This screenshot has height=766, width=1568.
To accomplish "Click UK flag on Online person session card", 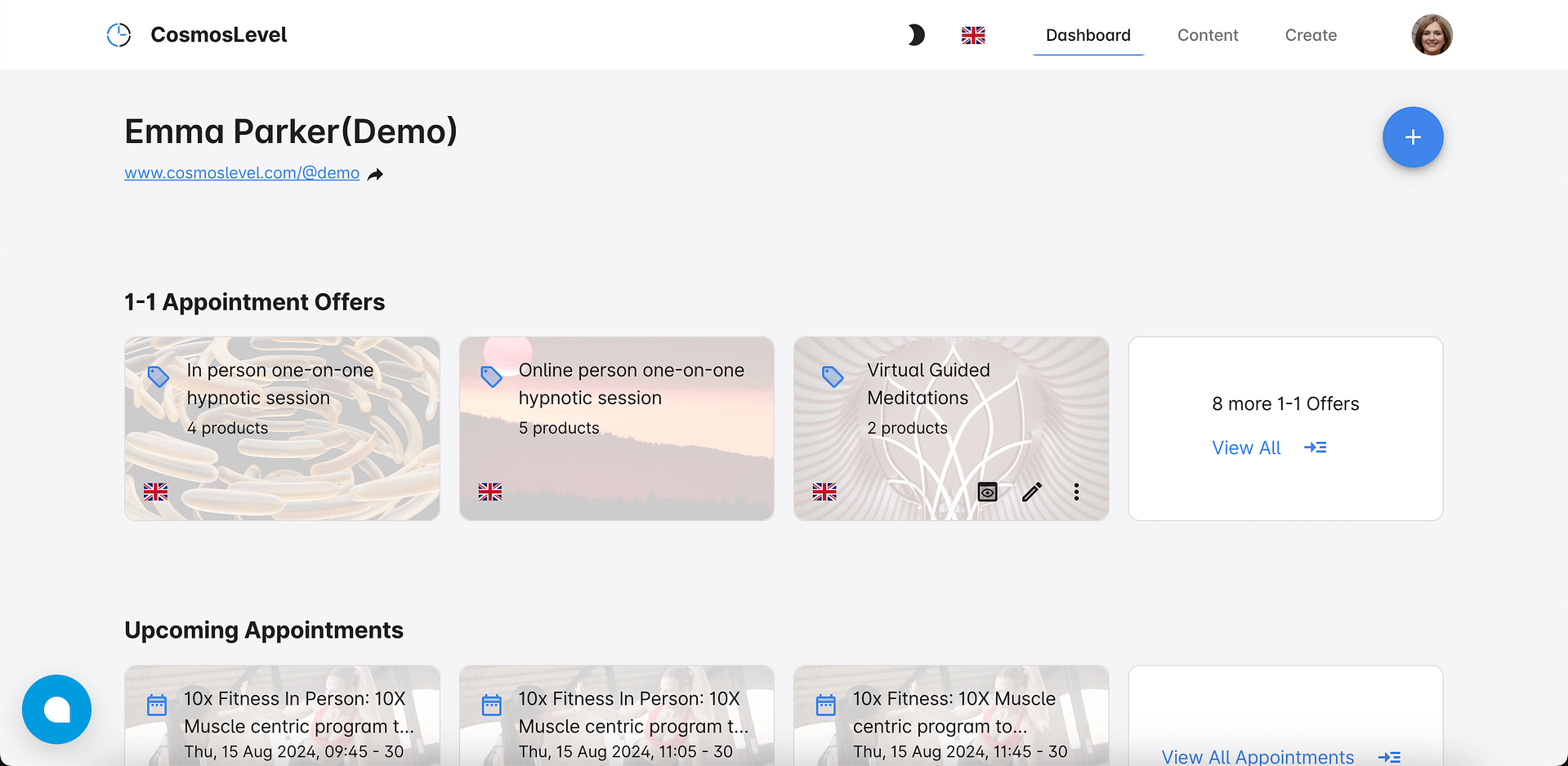I will 490,492.
